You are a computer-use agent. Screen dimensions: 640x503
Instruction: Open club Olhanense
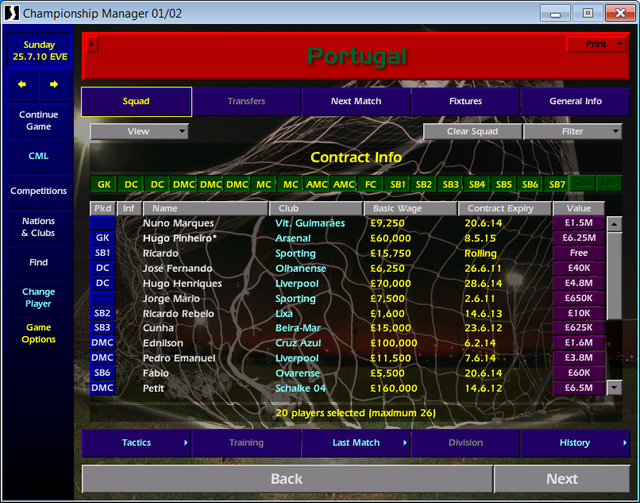coord(300,269)
